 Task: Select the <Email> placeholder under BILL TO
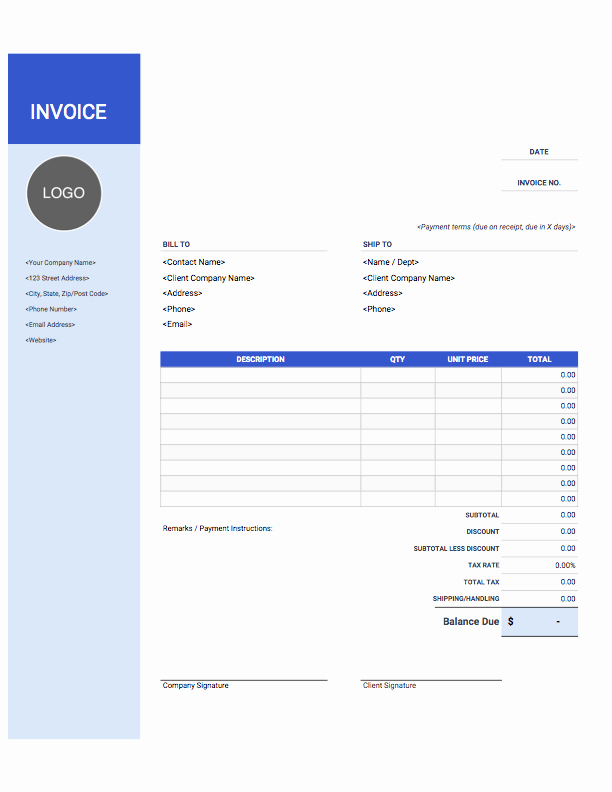177,324
